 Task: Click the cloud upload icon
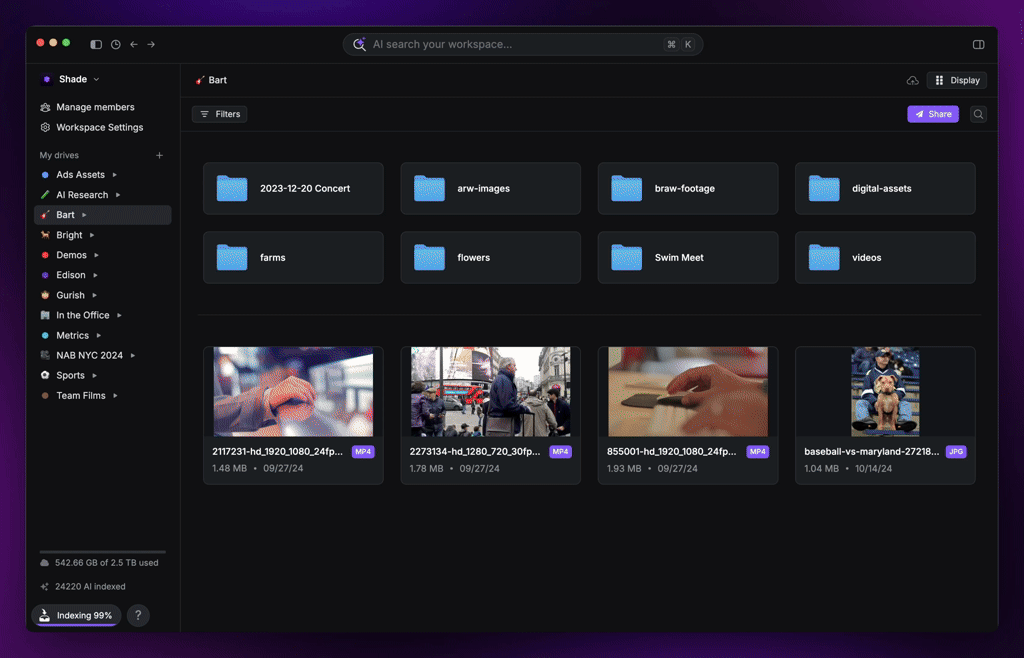pos(912,80)
